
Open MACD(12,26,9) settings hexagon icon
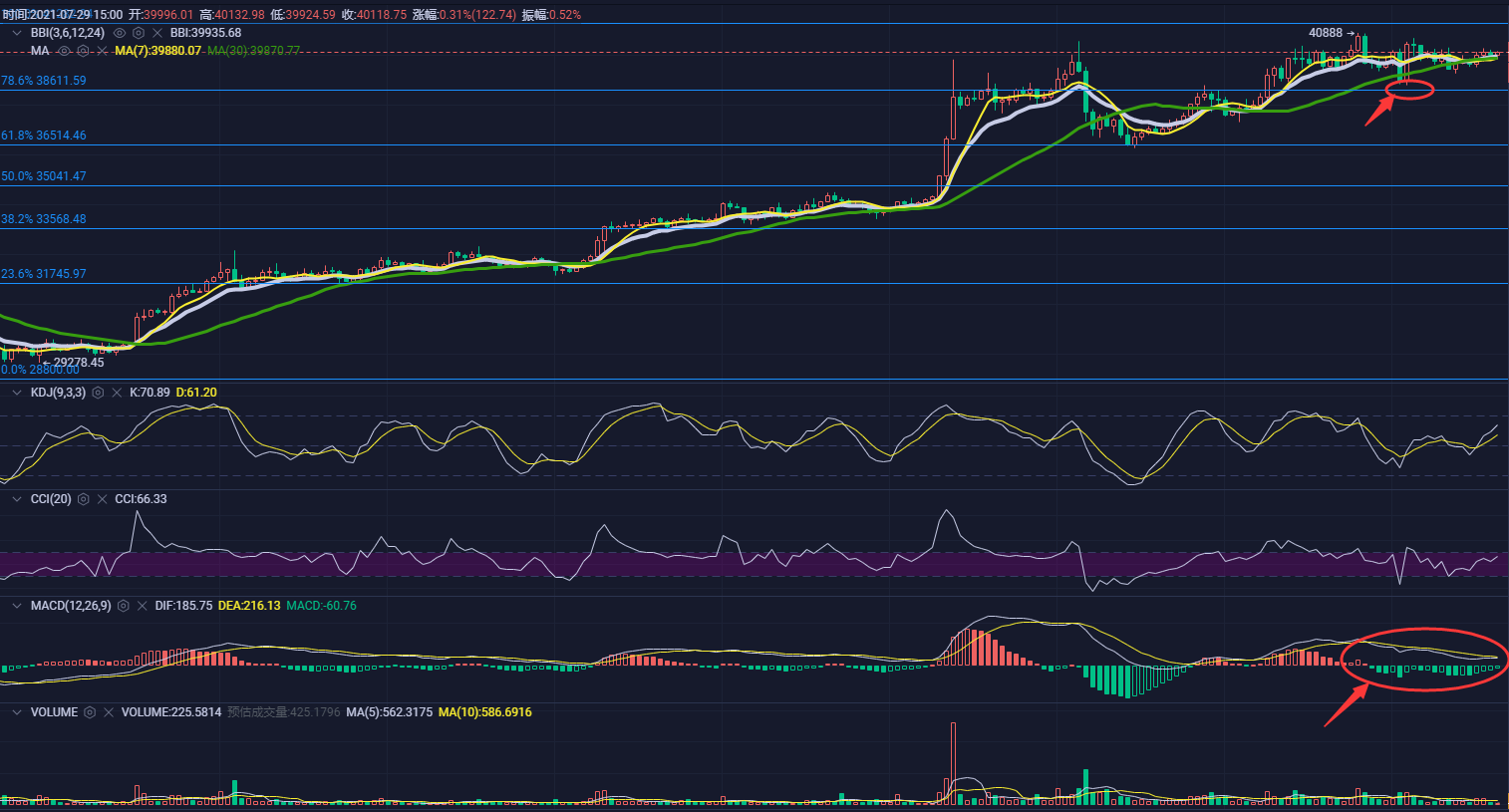point(124,606)
